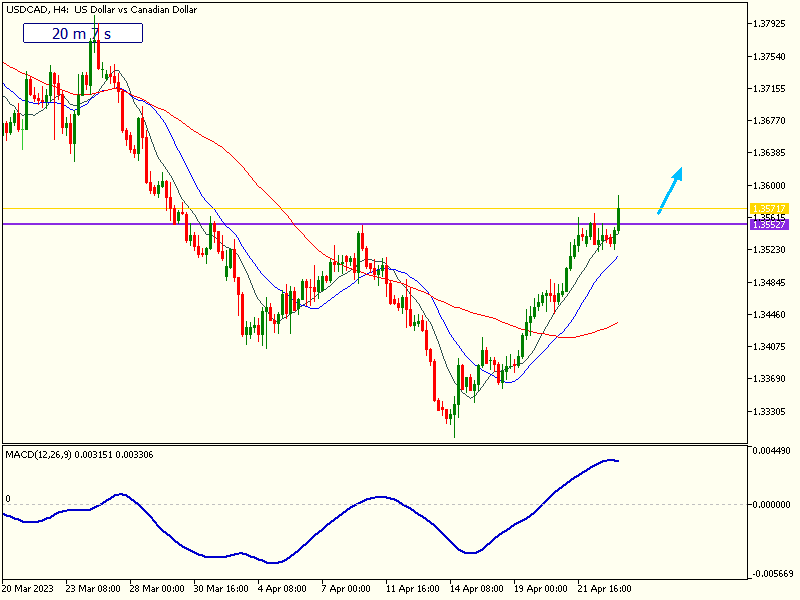Click the blue upward arrow drawing

click(670, 189)
